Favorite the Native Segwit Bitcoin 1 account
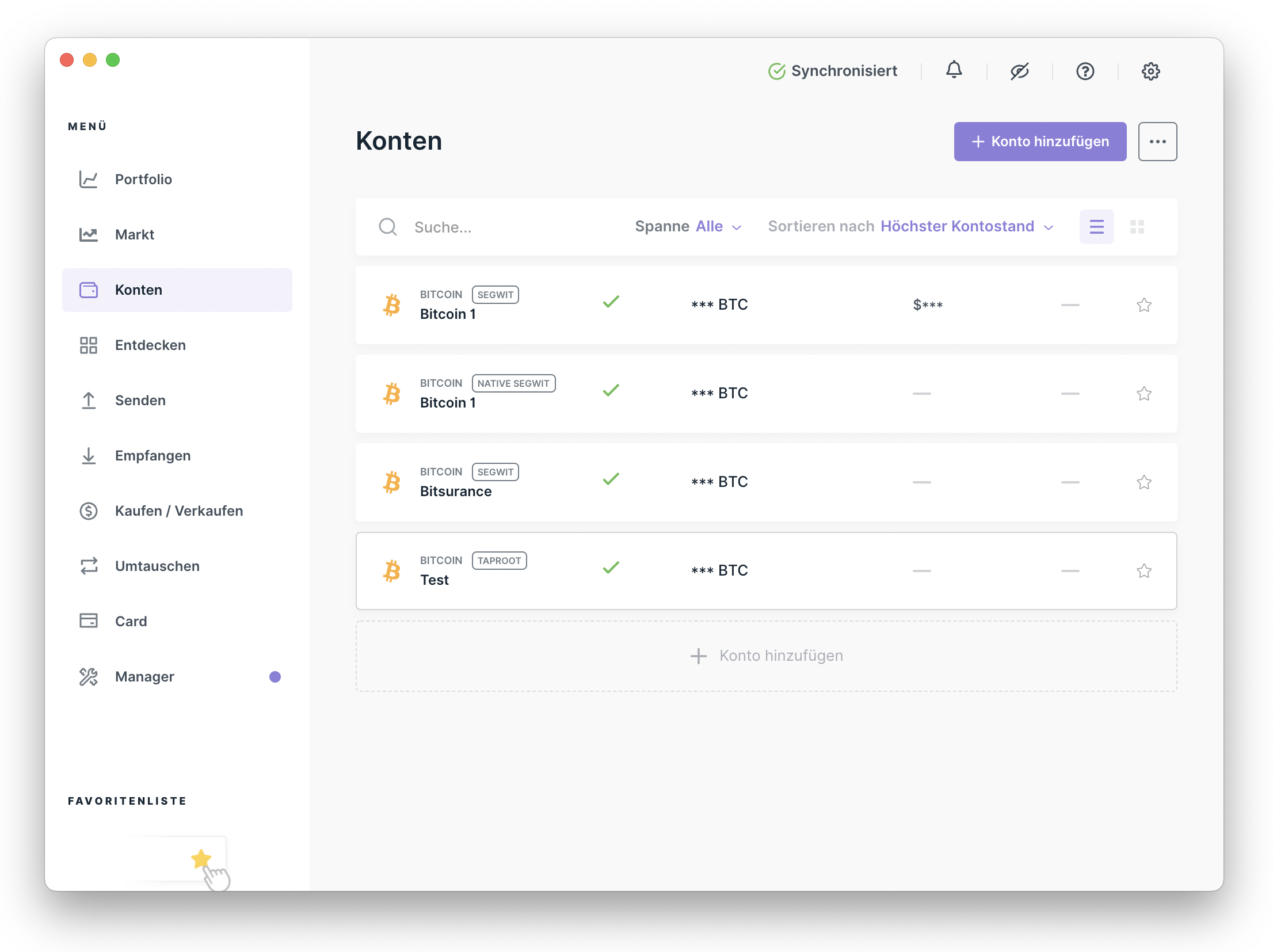The image size is (1273, 952). tap(1144, 393)
